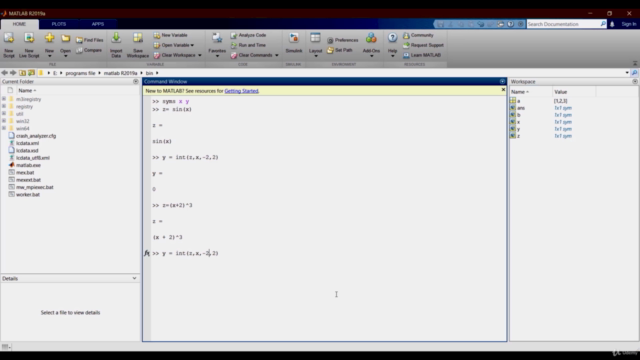Open the Community link
The image size is (640, 360).
coord(418,35)
